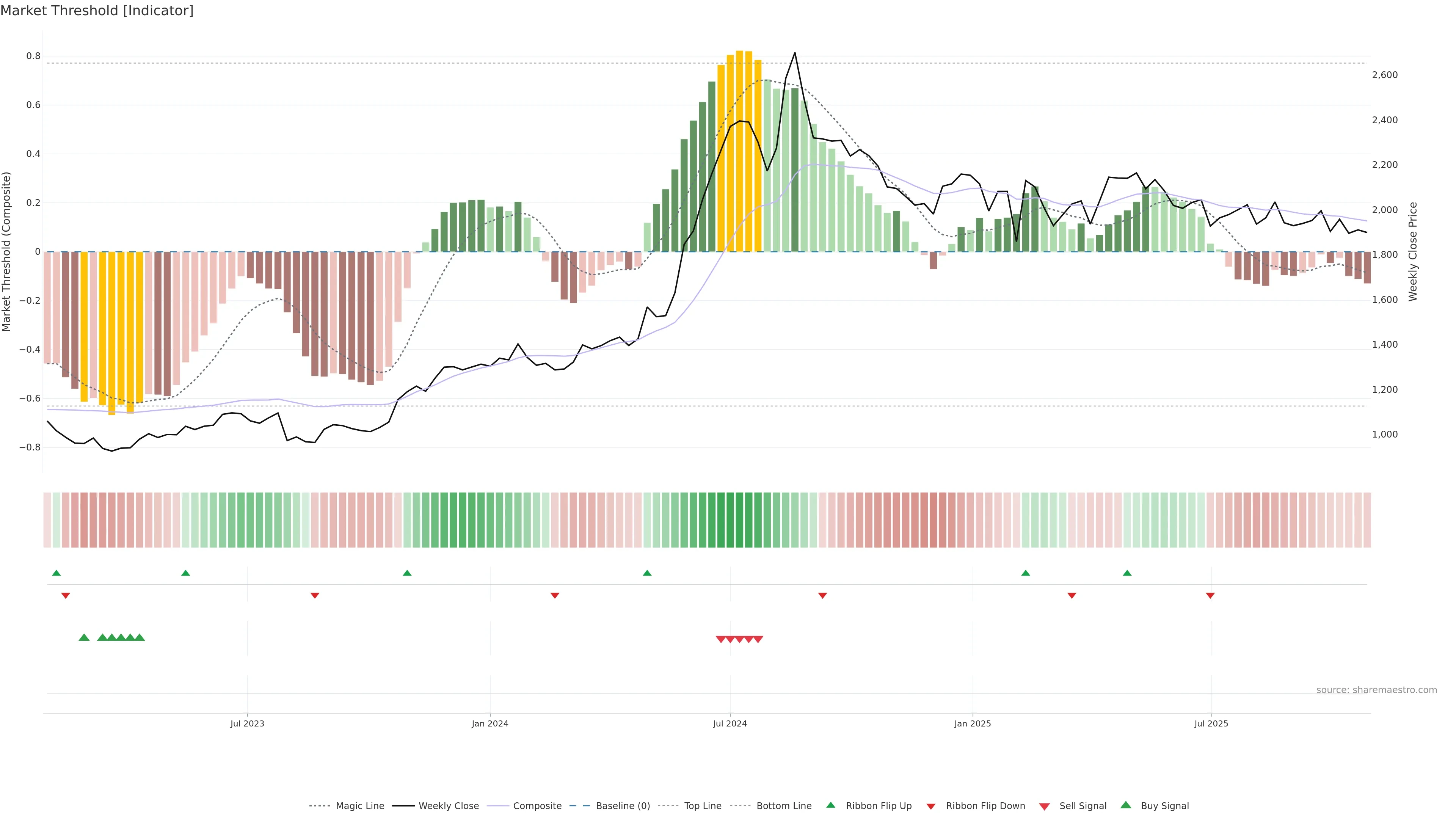Image resolution: width=1456 pixels, height=819 pixels.
Task: Click the leftmost red Sell Signal triangle
Action: 721,639
